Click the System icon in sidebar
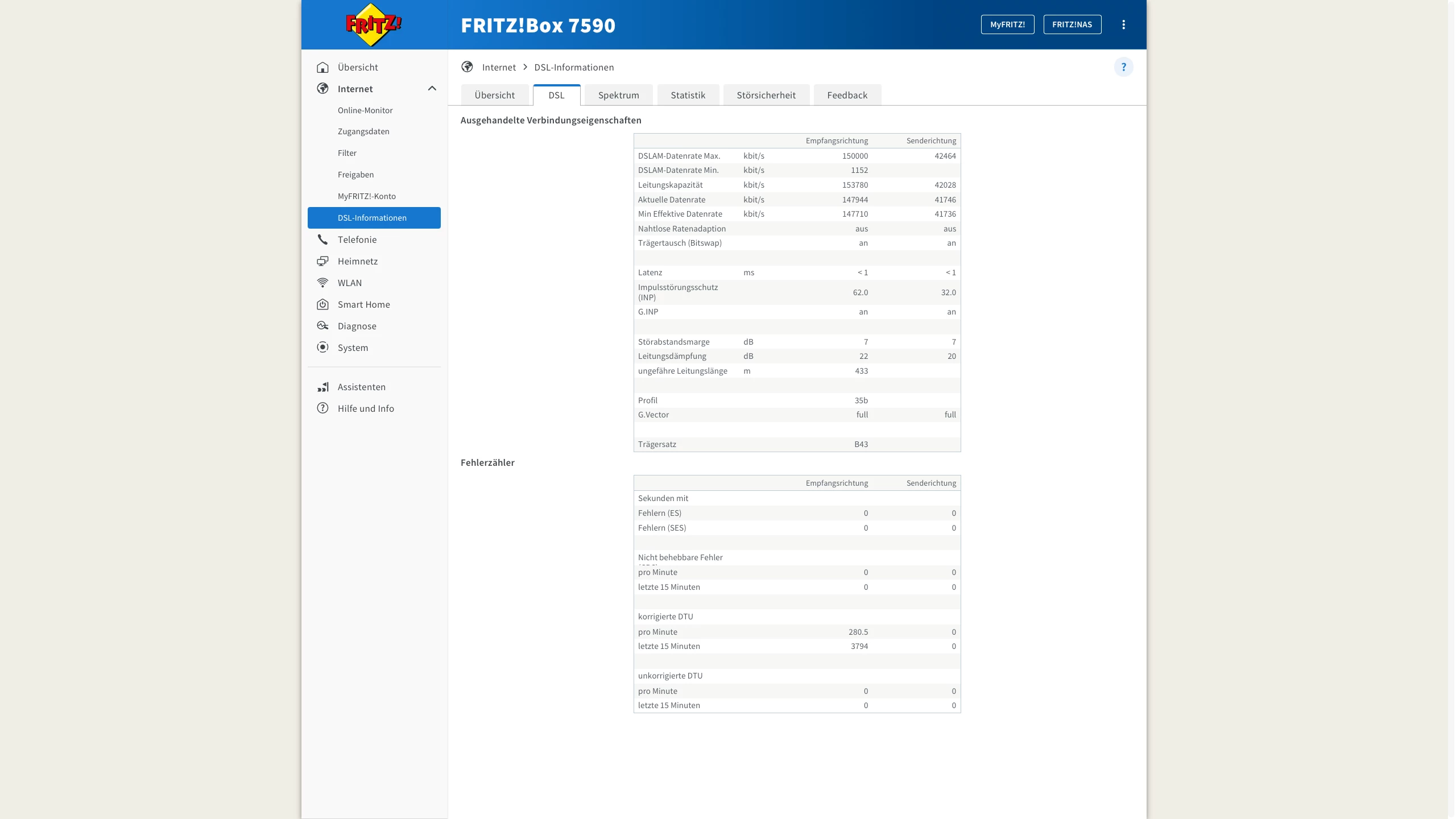This screenshot has height=819, width=1456. coord(322,348)
